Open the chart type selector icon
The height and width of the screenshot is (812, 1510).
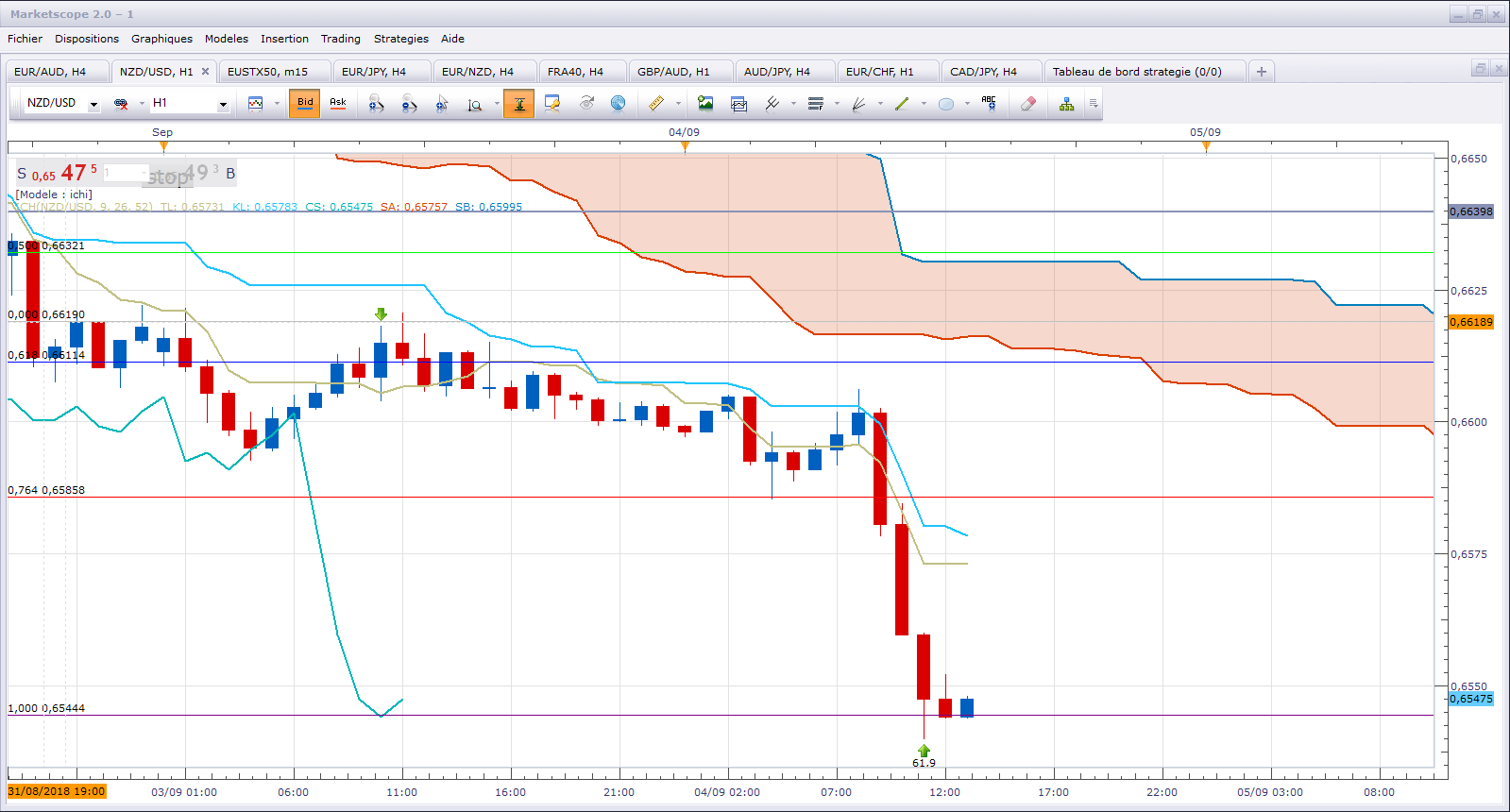pyautogui.click(x=255, y=104)
